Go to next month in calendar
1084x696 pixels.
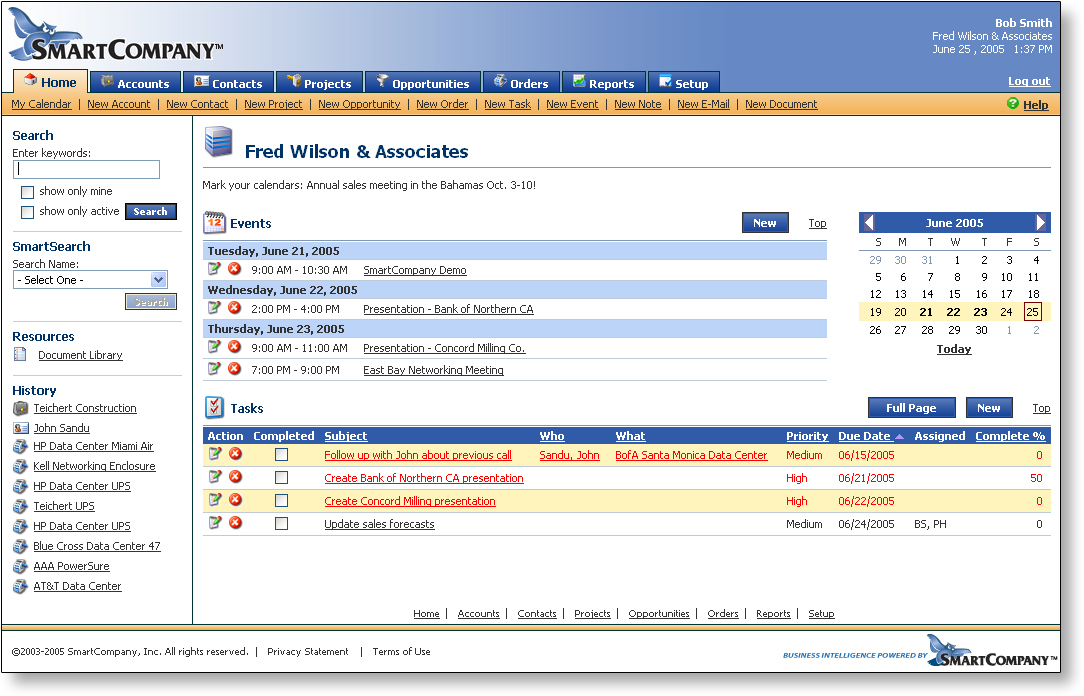point(1040,223)
